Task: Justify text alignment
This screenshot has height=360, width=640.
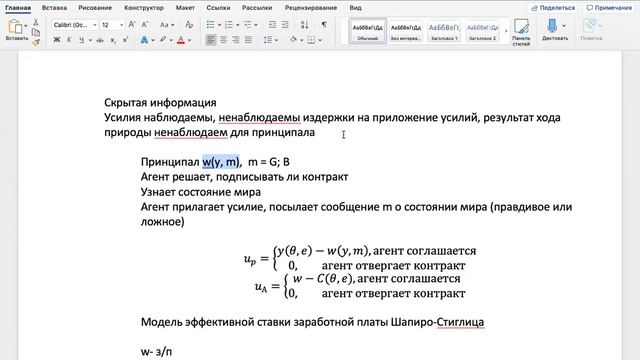Action: tap(248, 40)
